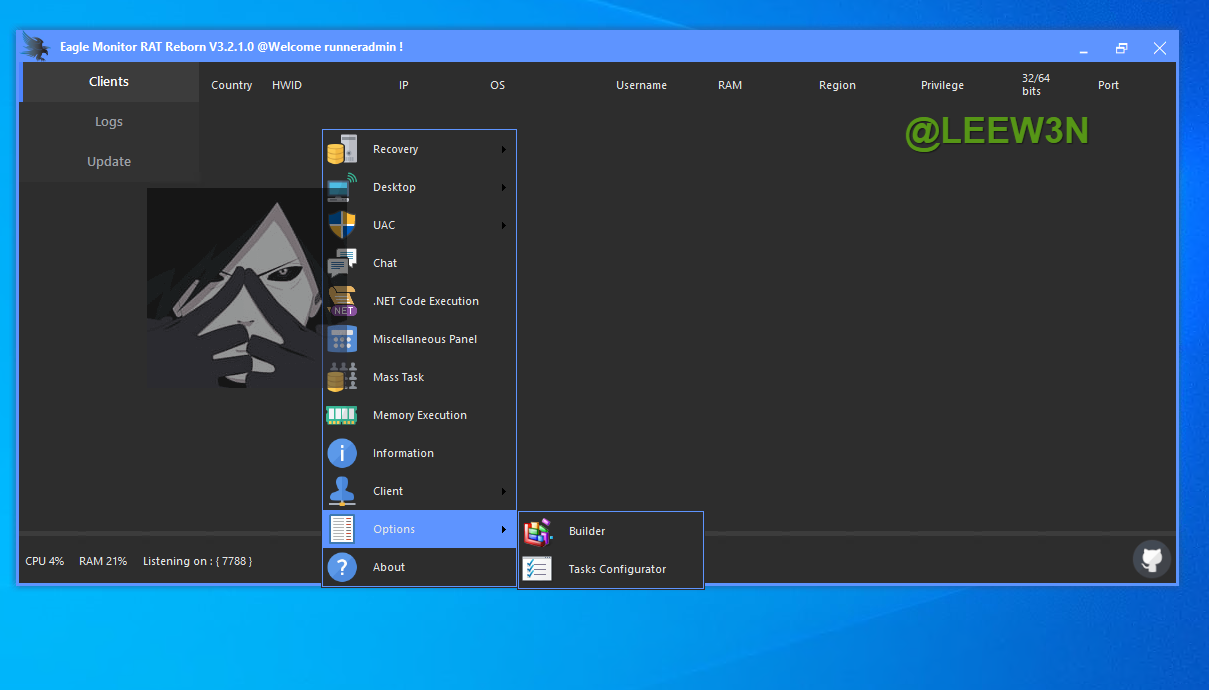Choose .NET Code Execution from the menu
Image resolution: width=1209 pixels, height=690 pixels.
click(425, 301)
